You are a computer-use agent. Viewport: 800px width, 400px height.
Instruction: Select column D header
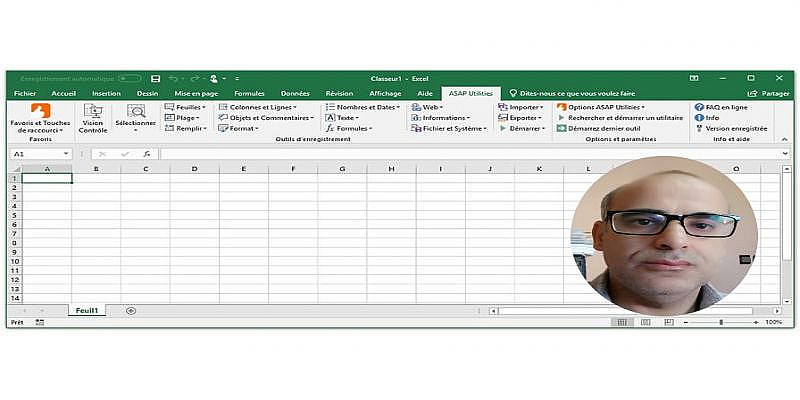pos(194,168)
